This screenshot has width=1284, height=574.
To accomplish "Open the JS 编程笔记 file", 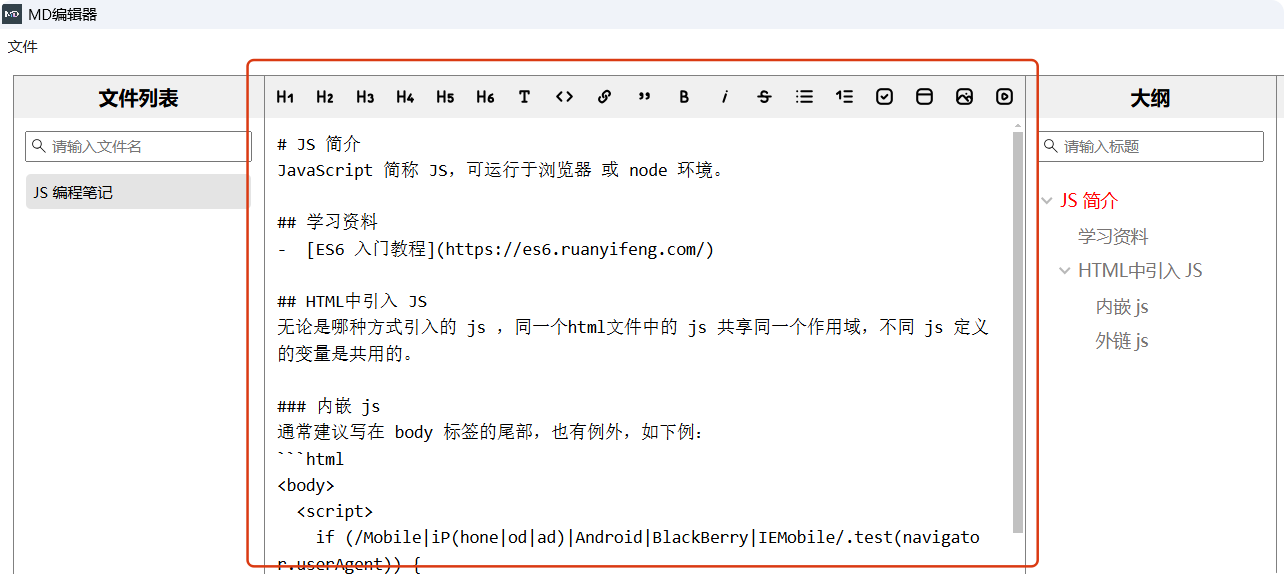I will click(x=137, y=192).
